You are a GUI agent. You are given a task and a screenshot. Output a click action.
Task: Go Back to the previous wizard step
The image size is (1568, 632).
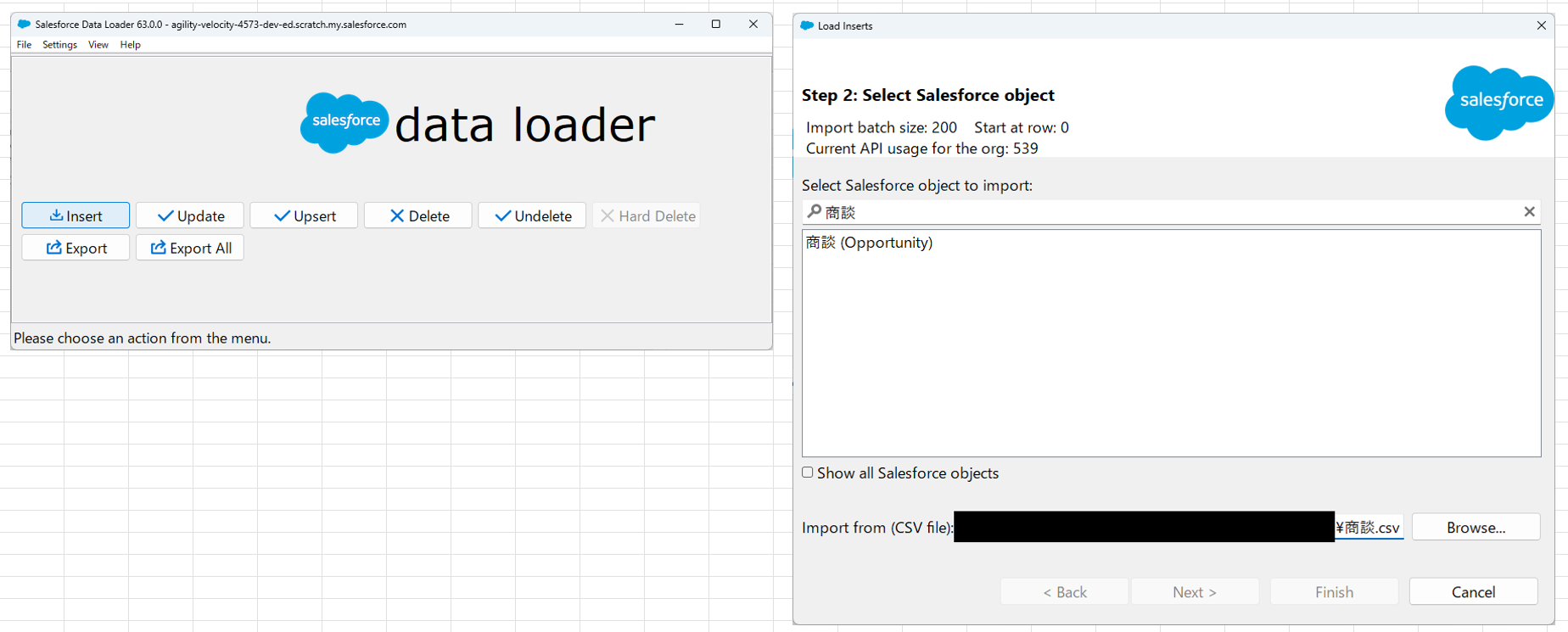tap(1065, 592)
